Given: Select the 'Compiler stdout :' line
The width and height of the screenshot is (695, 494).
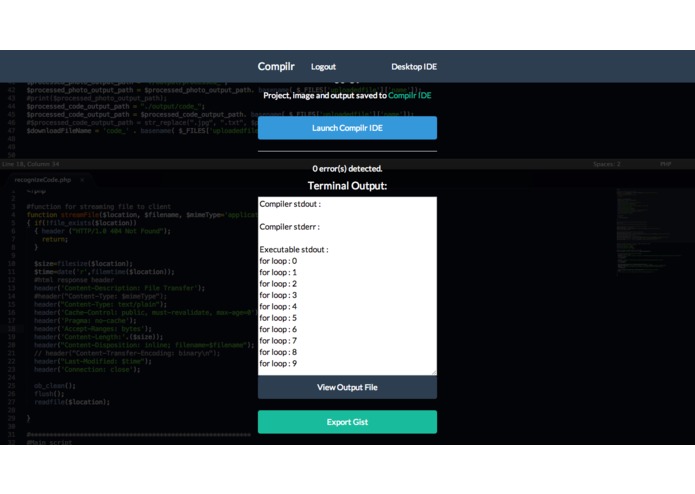Looking at the screenshot, I should coord(290,204).
